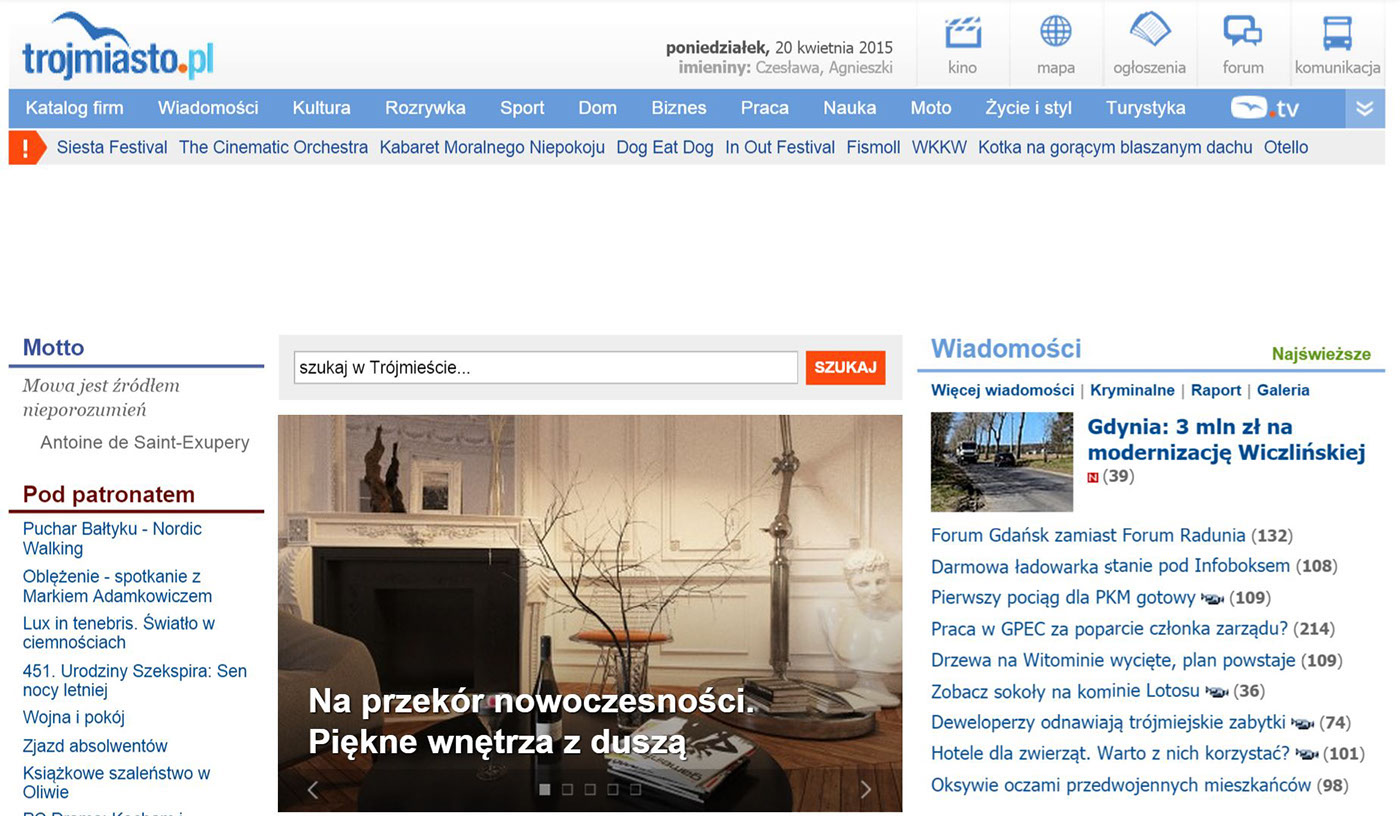Screen dimensions: 1400x816
Task: Open the ogłoszenia classifieds icon
Action: [1149, 30]
